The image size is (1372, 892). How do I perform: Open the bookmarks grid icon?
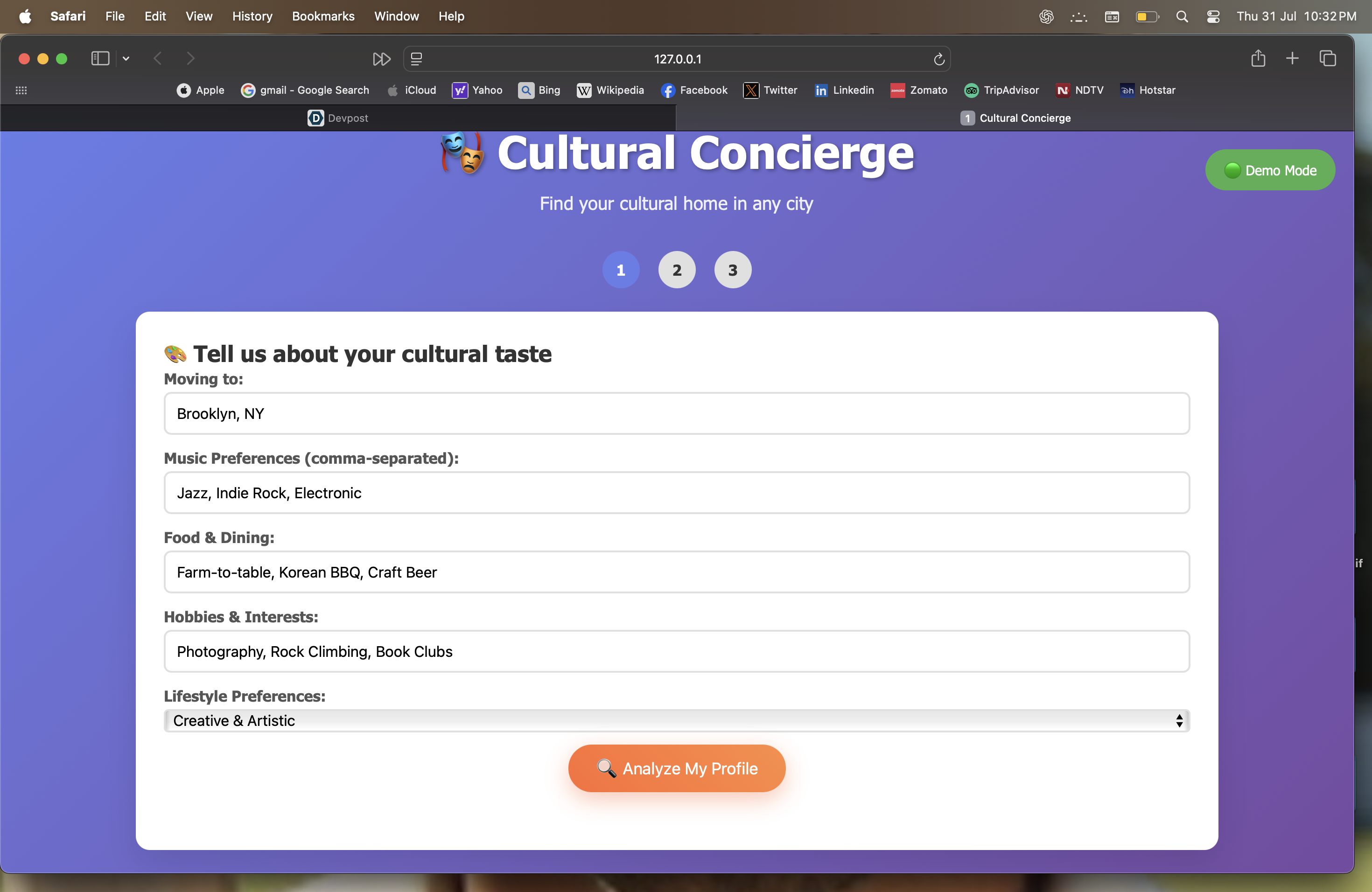click(x=21, y=91)
